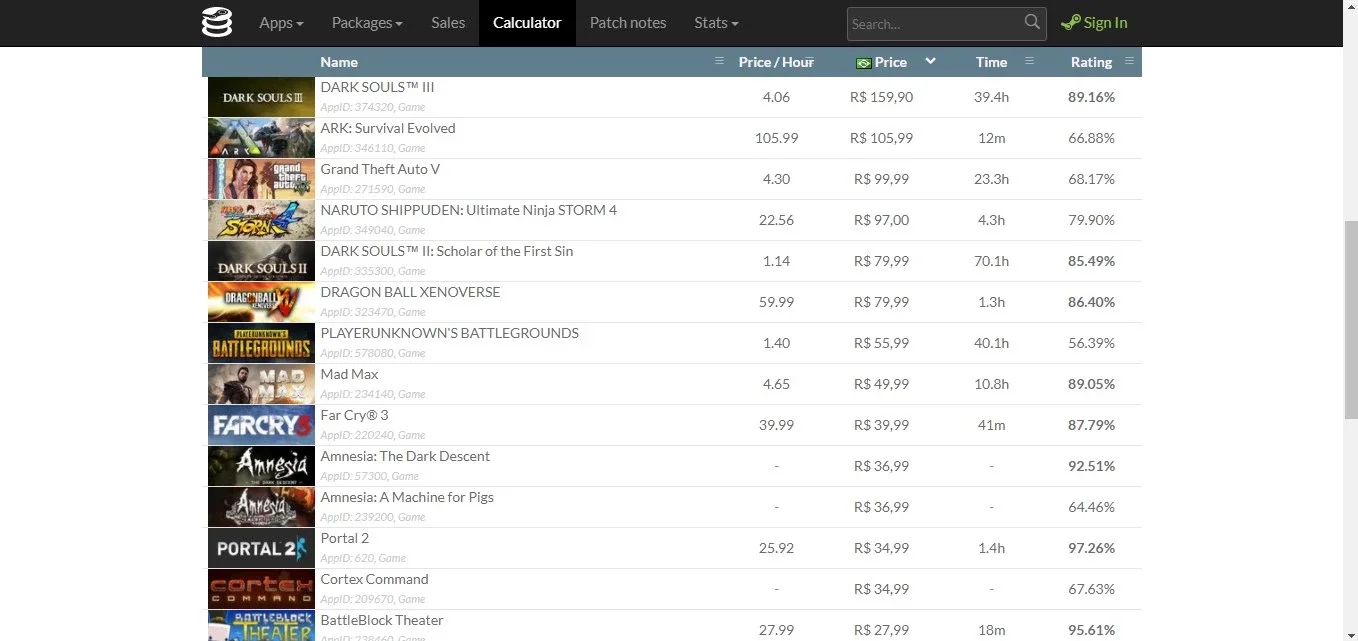Click the Portal 2 thumbnail image
The height and width of the screenshot is (641, 1358).
point(261,548)
